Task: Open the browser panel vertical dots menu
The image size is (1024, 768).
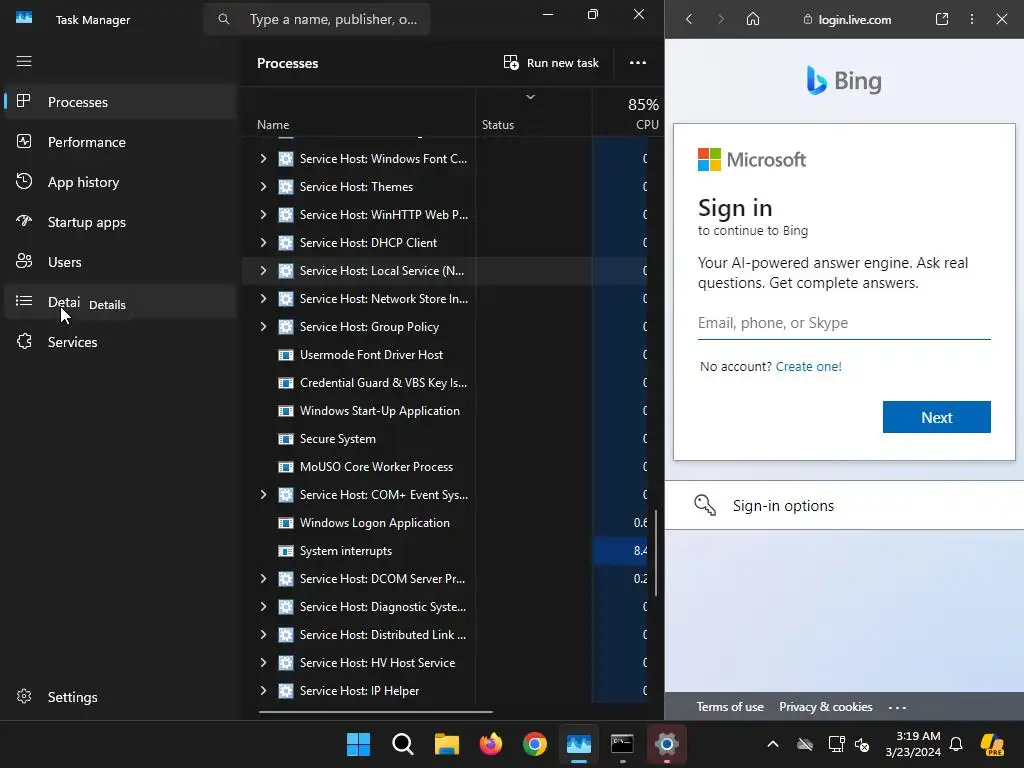Action: (972, 19)
